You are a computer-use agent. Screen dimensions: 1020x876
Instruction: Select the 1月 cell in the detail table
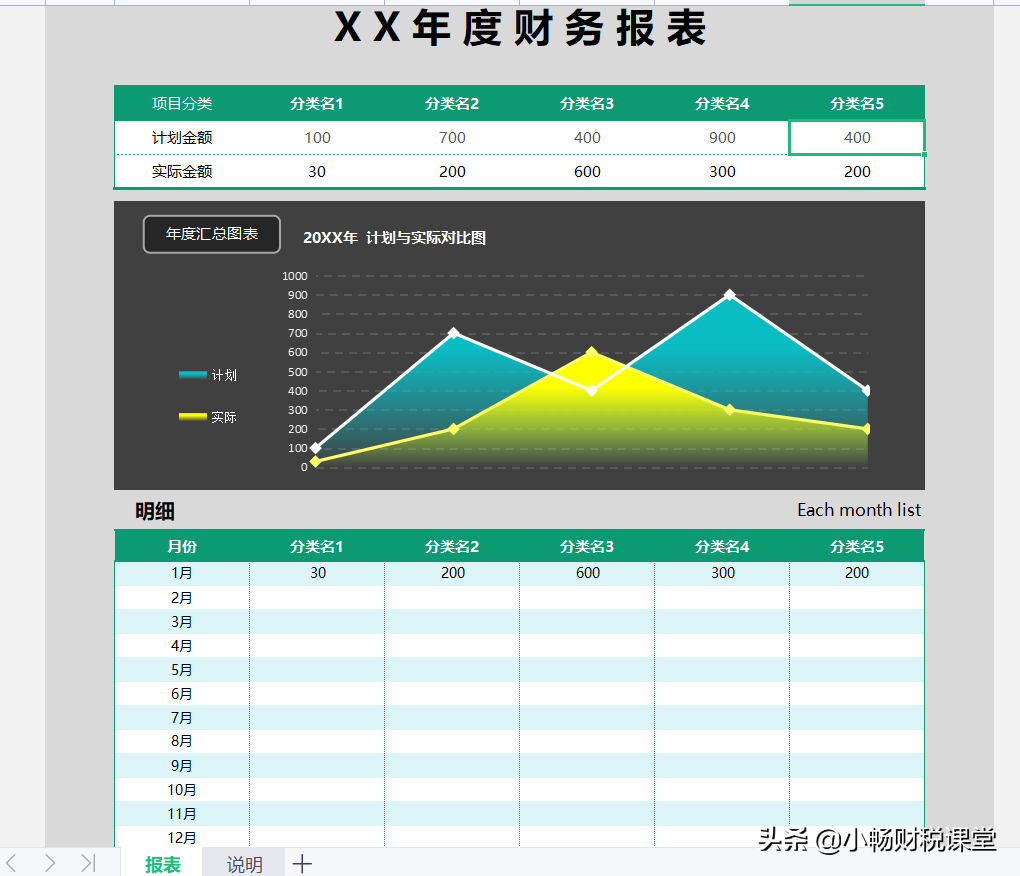181,573
